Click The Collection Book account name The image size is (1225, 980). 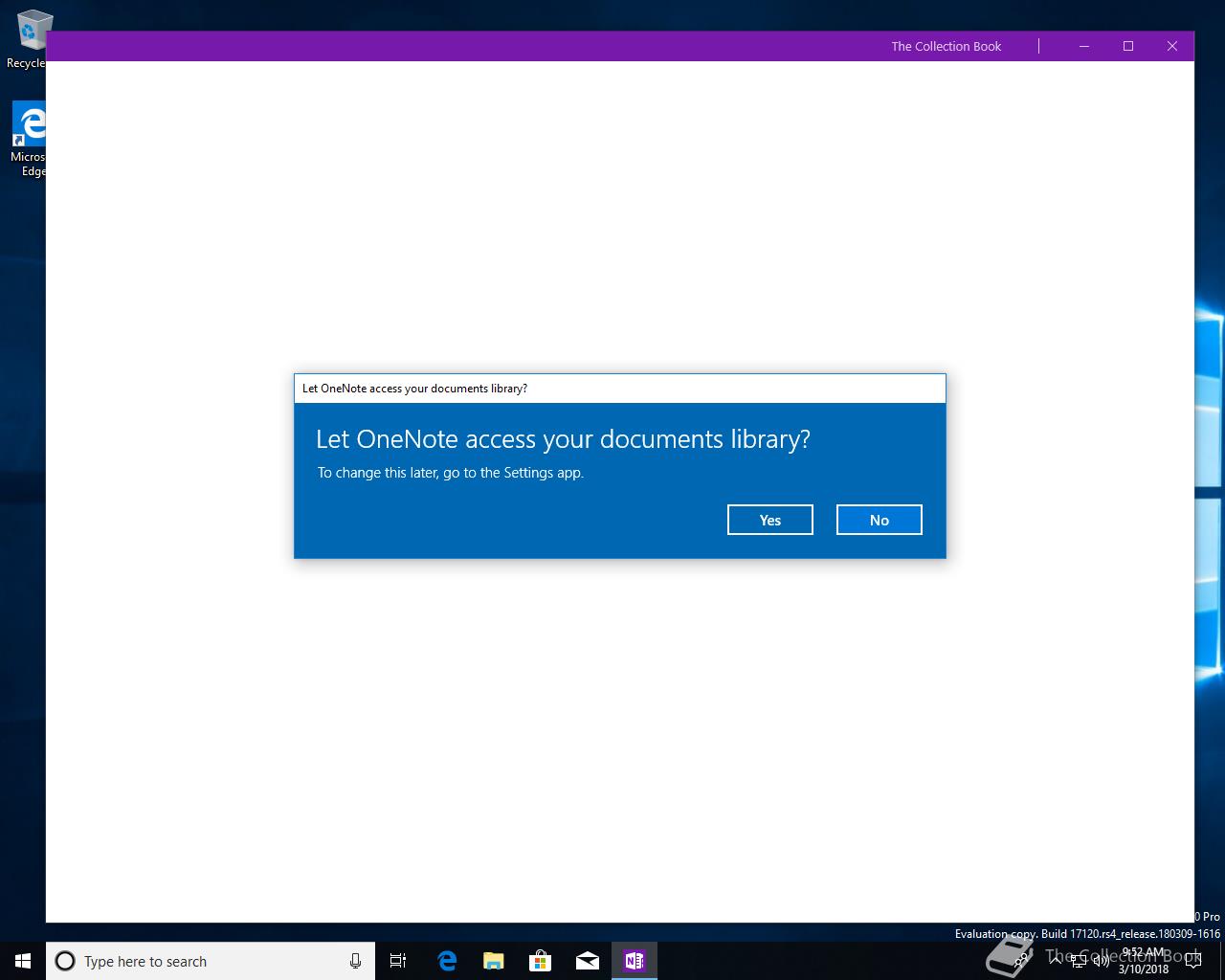[947, 46]
